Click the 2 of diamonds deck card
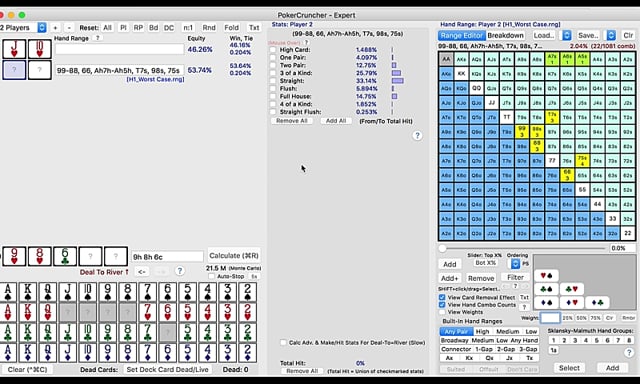Image resolution: width=640 pixels, height=384 pixels. (247, 353)
